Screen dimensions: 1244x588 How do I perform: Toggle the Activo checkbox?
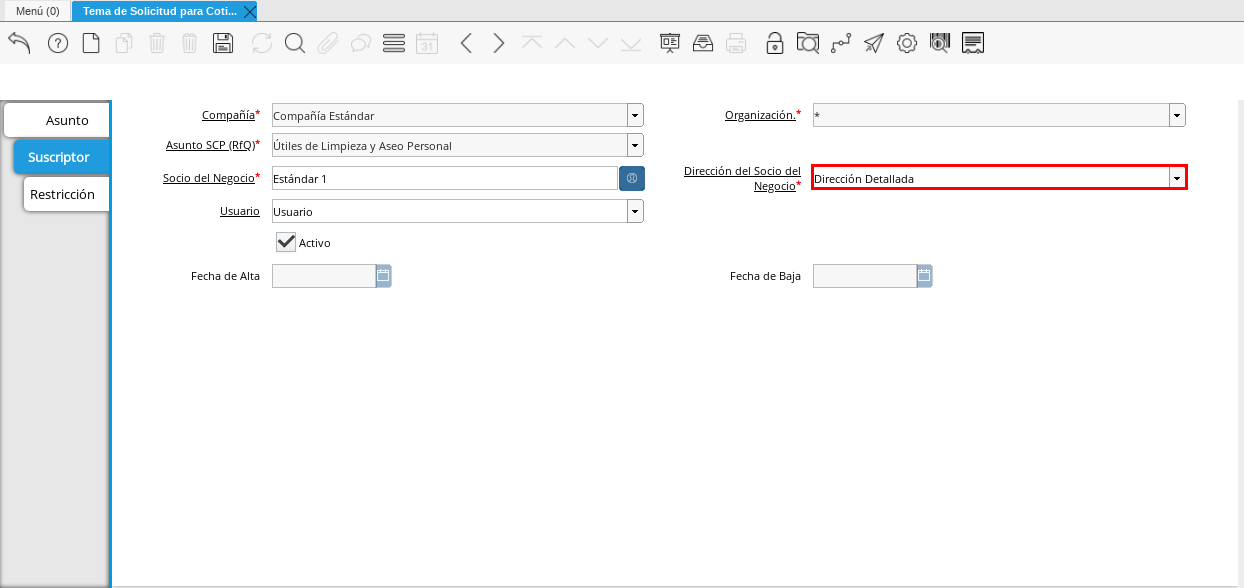286,242
